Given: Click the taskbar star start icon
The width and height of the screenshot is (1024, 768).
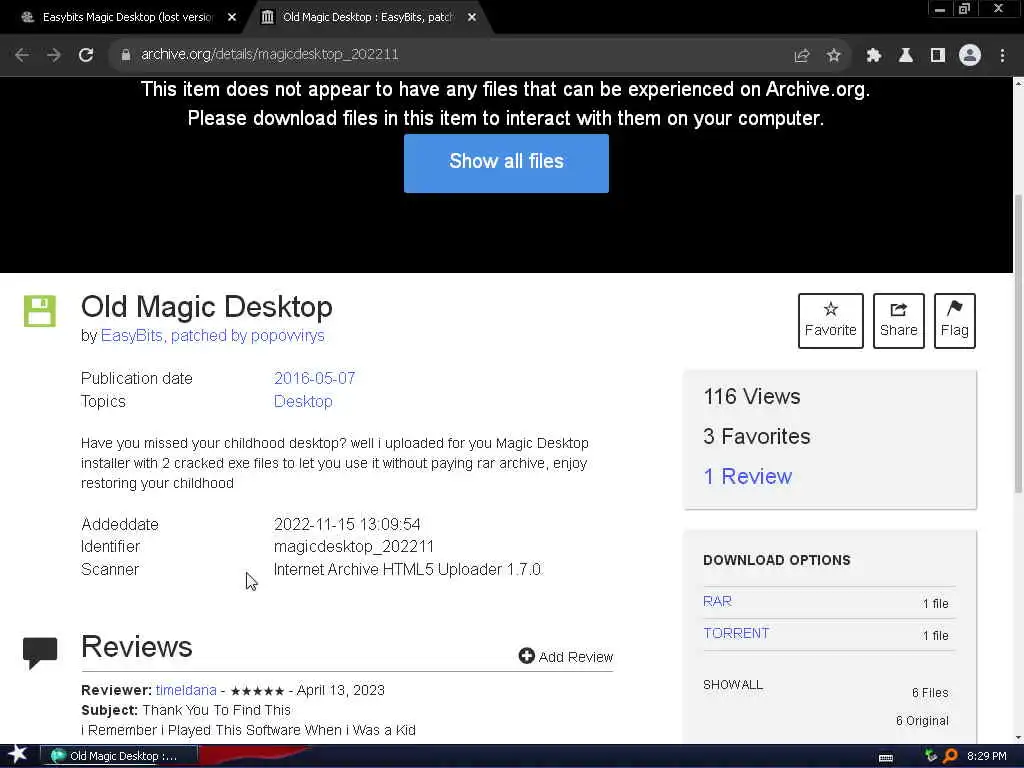Looking at the screenshot, I should click(18, 754).
